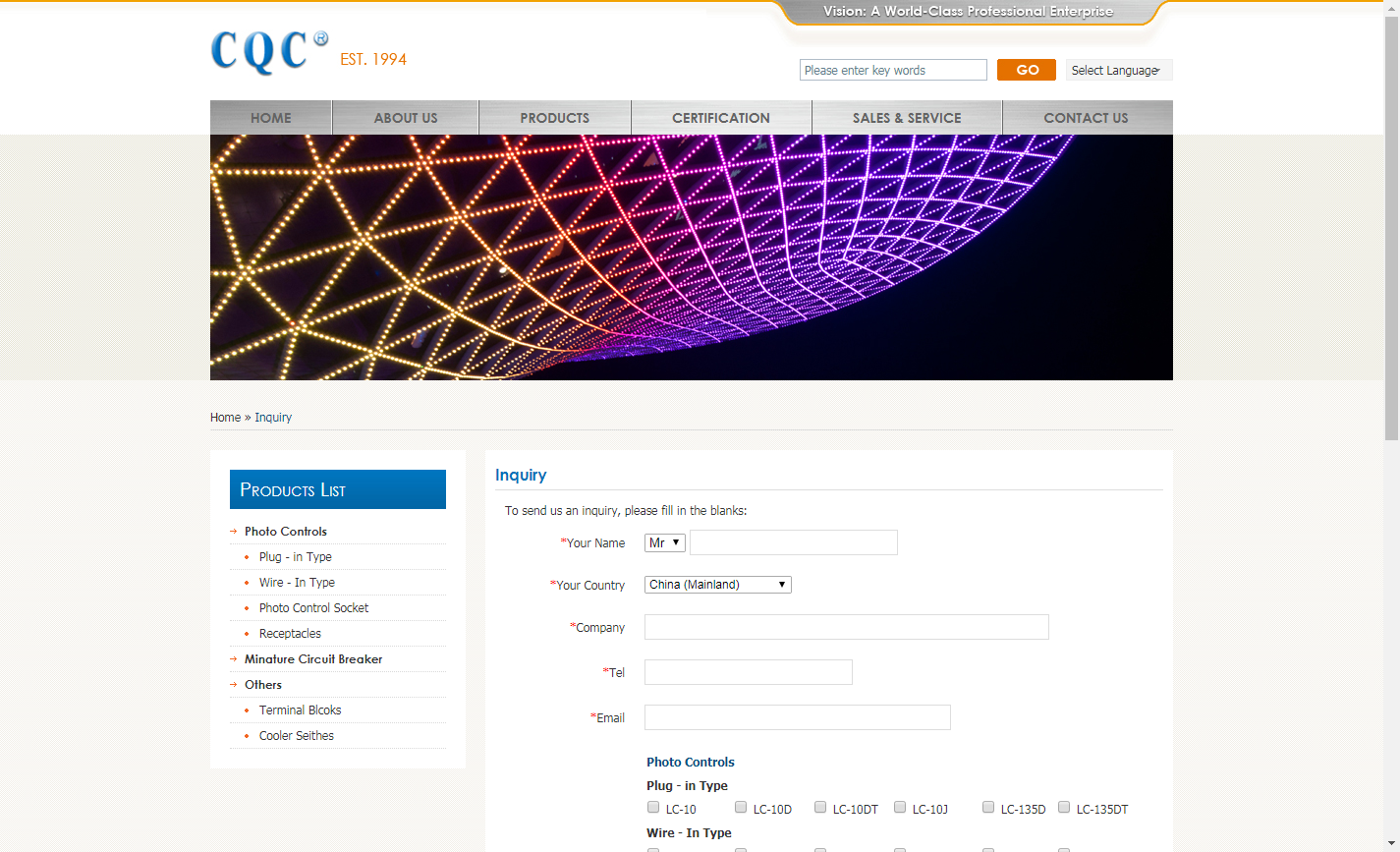Enable the LC-135D checkbox
The height and width of the screenshot is (852, 1400).
coord(988,808)
